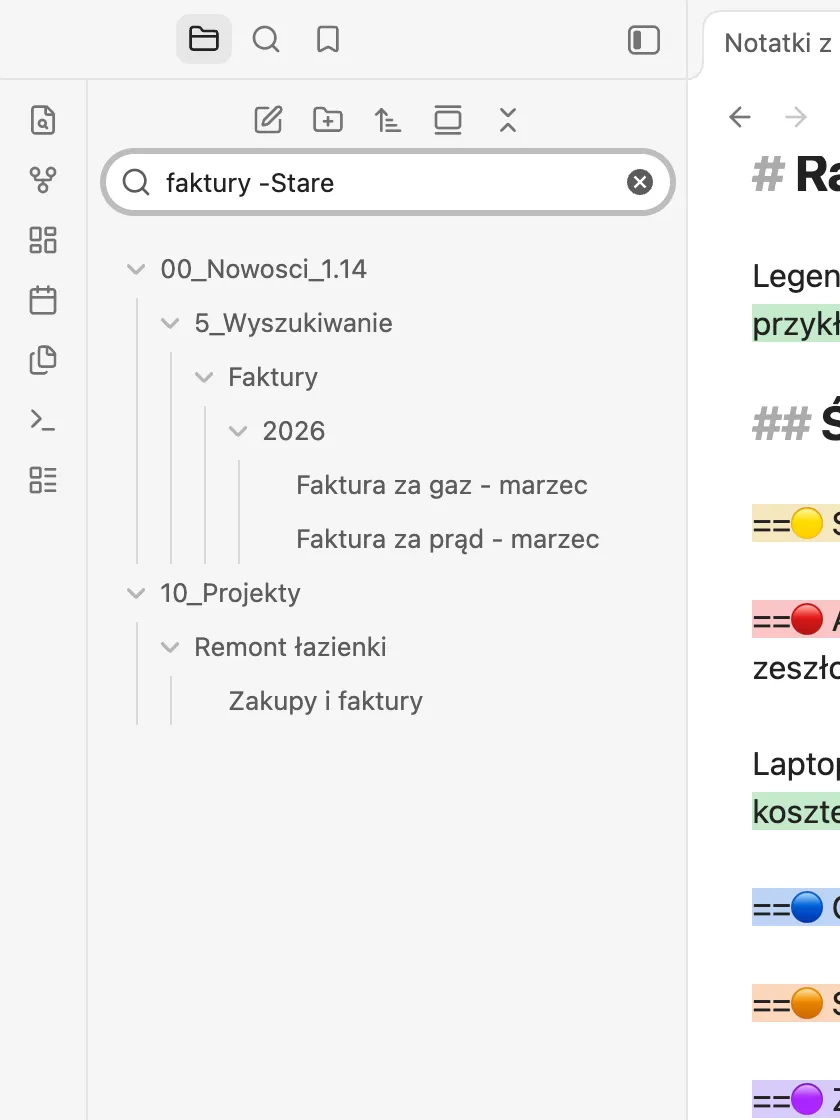Click magnifier icon inside filter field
Viewport: 840px width, 1120px height.
(x=136, y=183)
